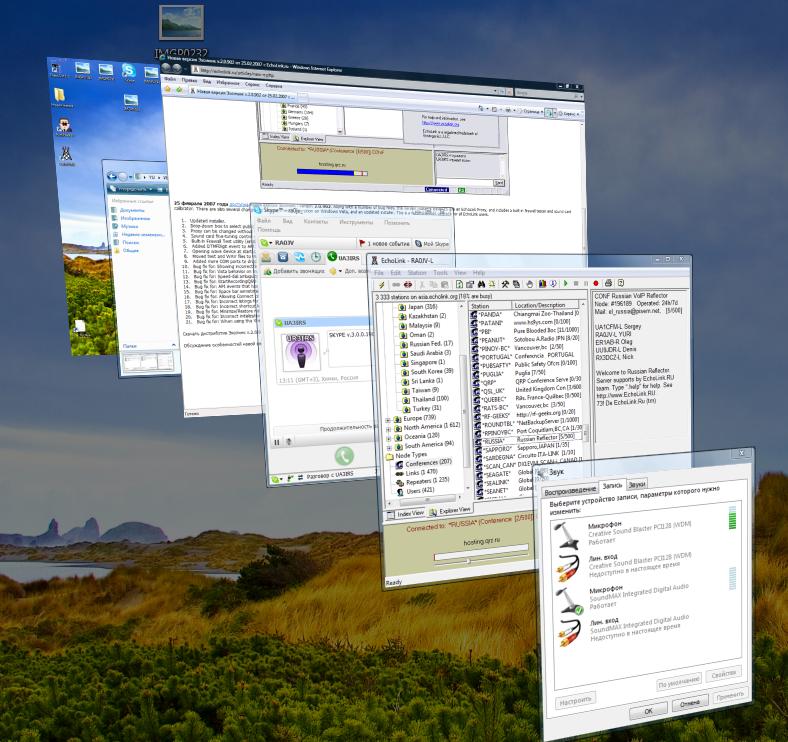Open Мой Skype in Skype window
The height and width of the screenshot is (742, 788).
[432, 244]
